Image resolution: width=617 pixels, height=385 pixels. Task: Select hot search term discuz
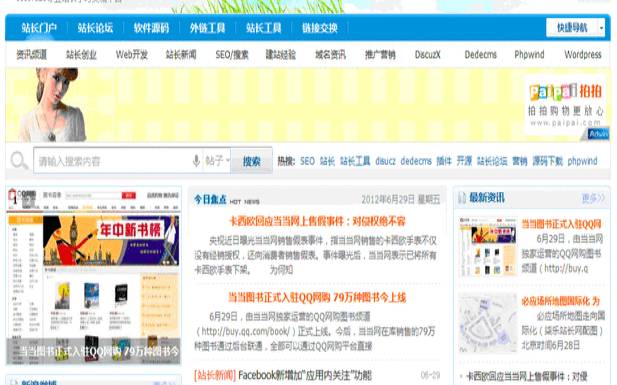(x=385, y=161)
